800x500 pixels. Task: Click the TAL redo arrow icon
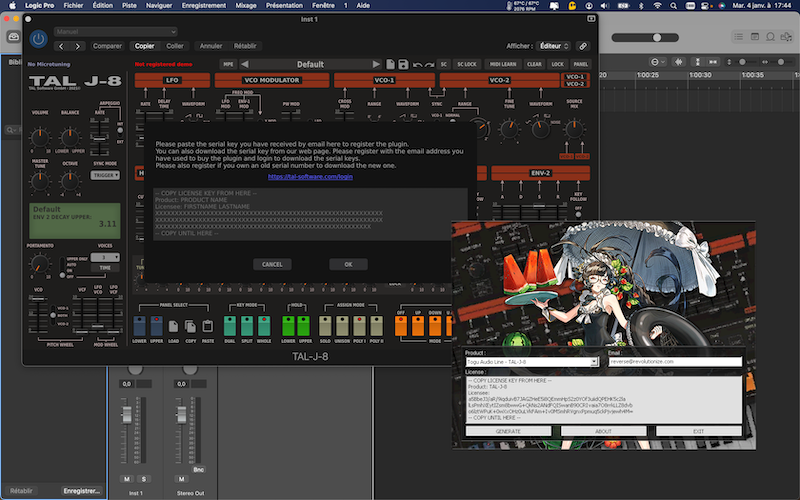(x=430, y=65)
